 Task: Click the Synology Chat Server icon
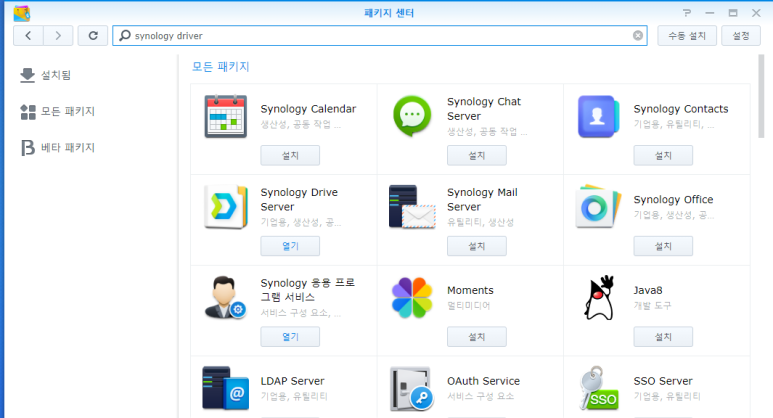pyautogui.click(x=412, y=116)
